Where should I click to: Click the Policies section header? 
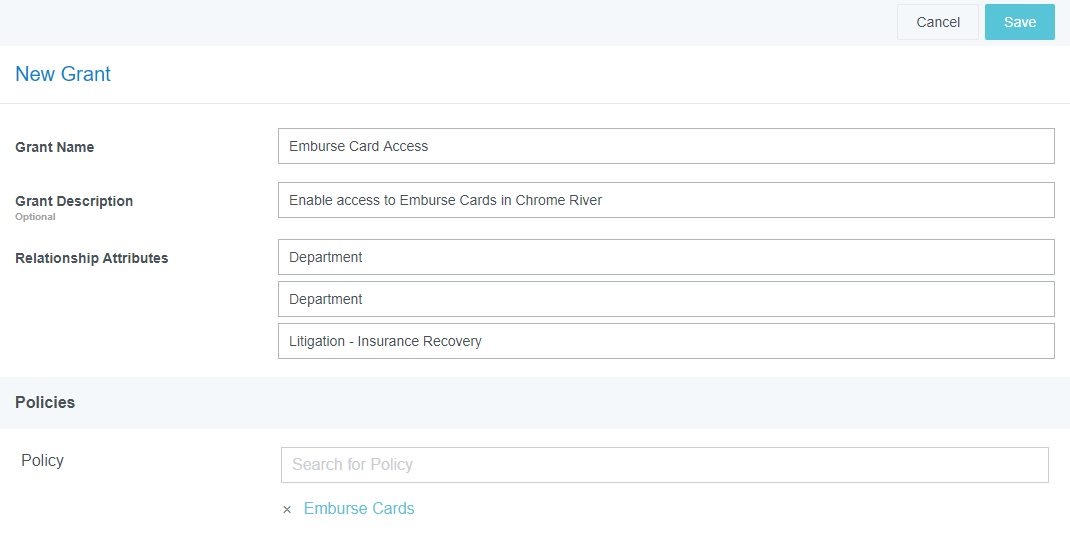[45, 402]
